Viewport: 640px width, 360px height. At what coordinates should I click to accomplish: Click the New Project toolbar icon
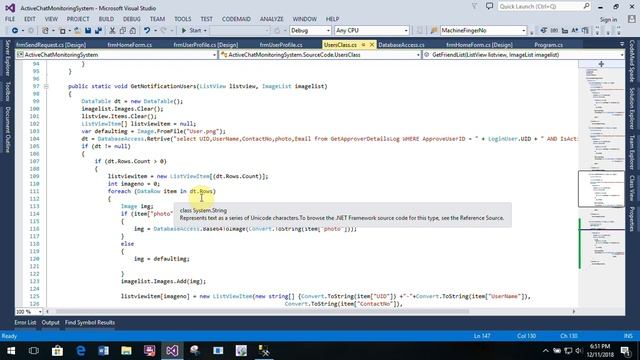click(x=45, y=31)
